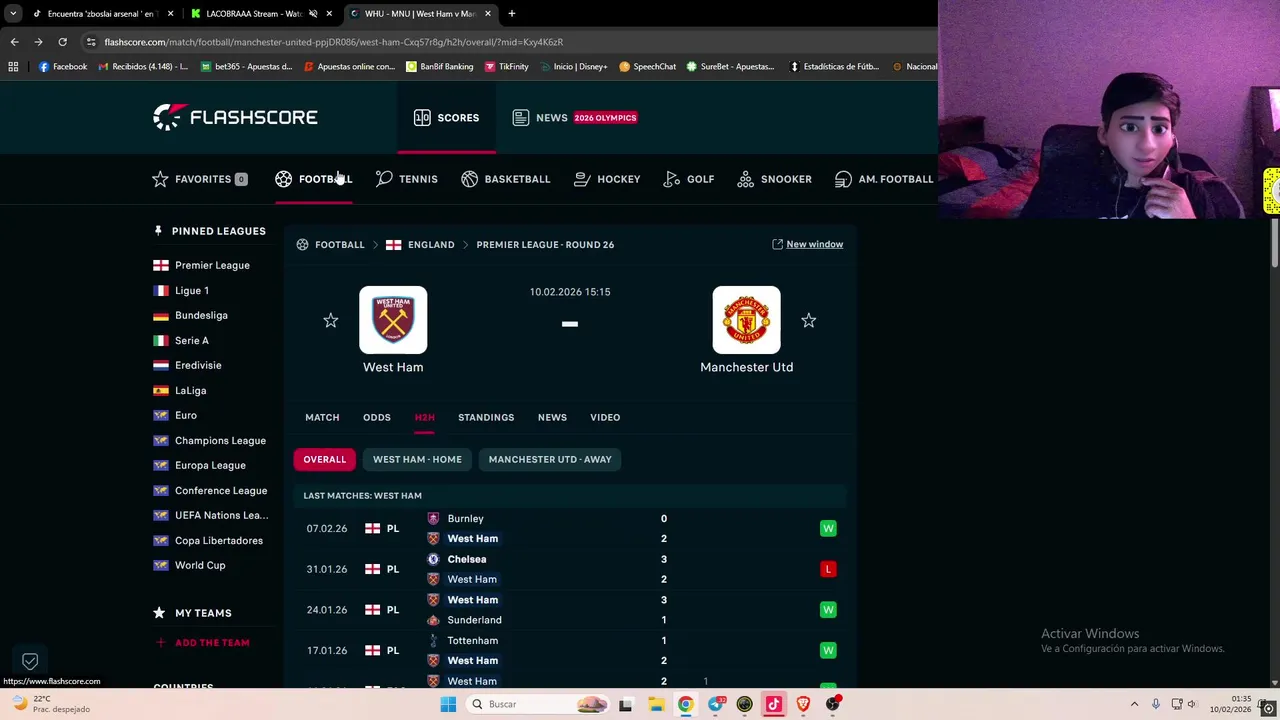Open Tottenham vs West Ham 17.01.26 match
The height and width of the screenshot is (720, 1280).
pos(572,650)
